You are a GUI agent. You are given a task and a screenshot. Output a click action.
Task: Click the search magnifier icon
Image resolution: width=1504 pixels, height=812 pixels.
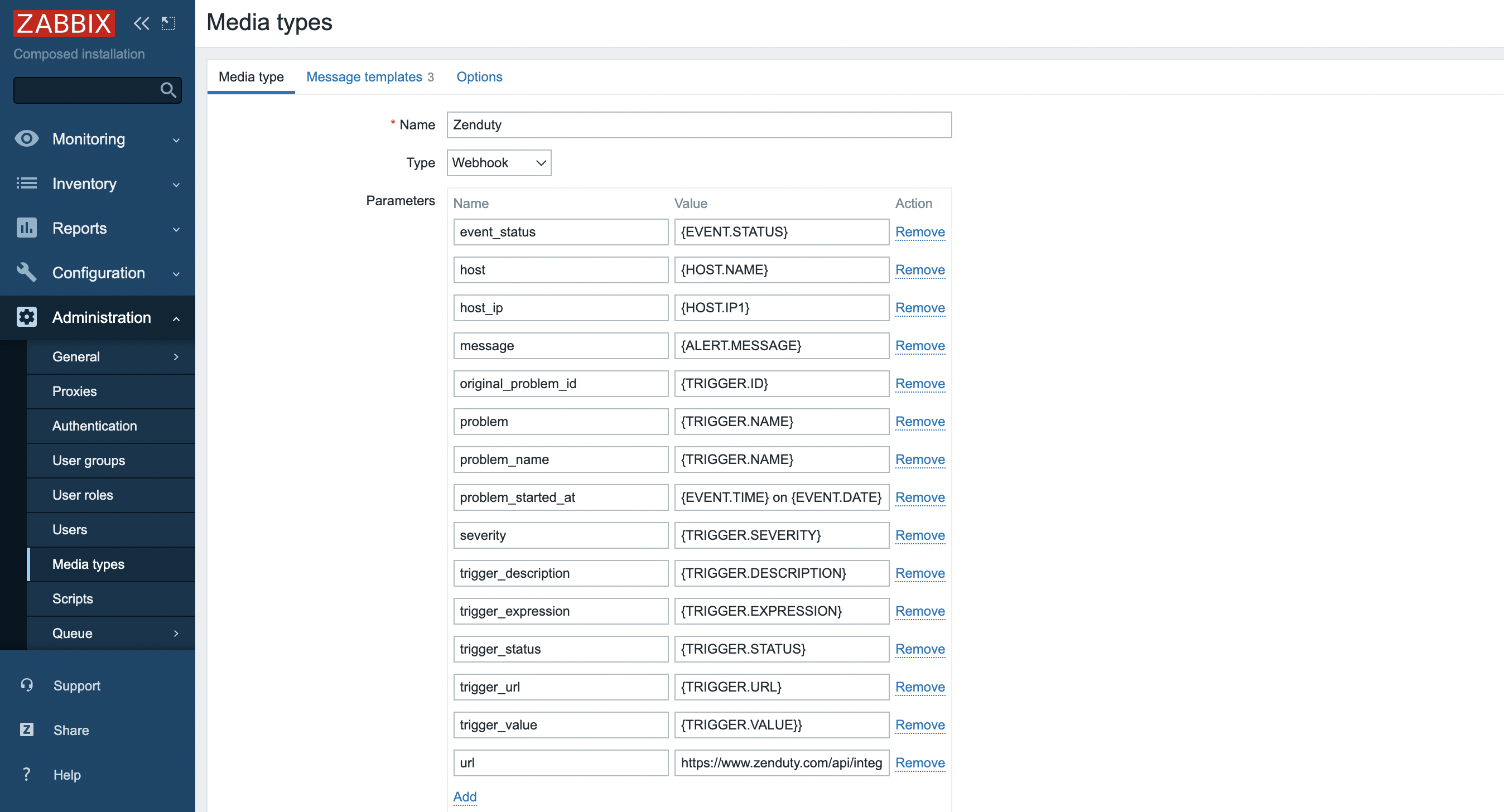point(168,90)
